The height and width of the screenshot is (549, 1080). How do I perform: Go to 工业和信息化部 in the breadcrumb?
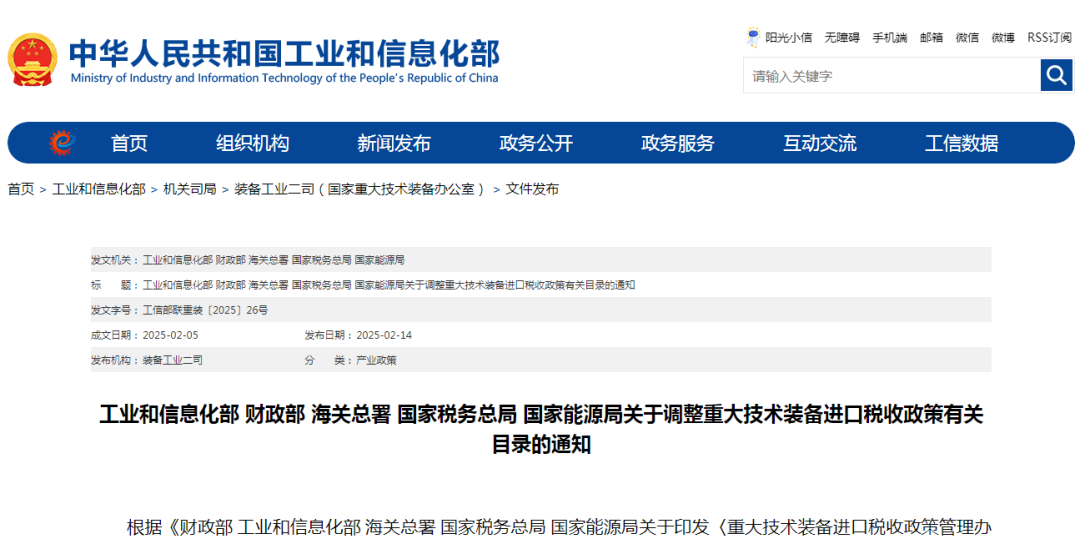click(x=99, y=189)
